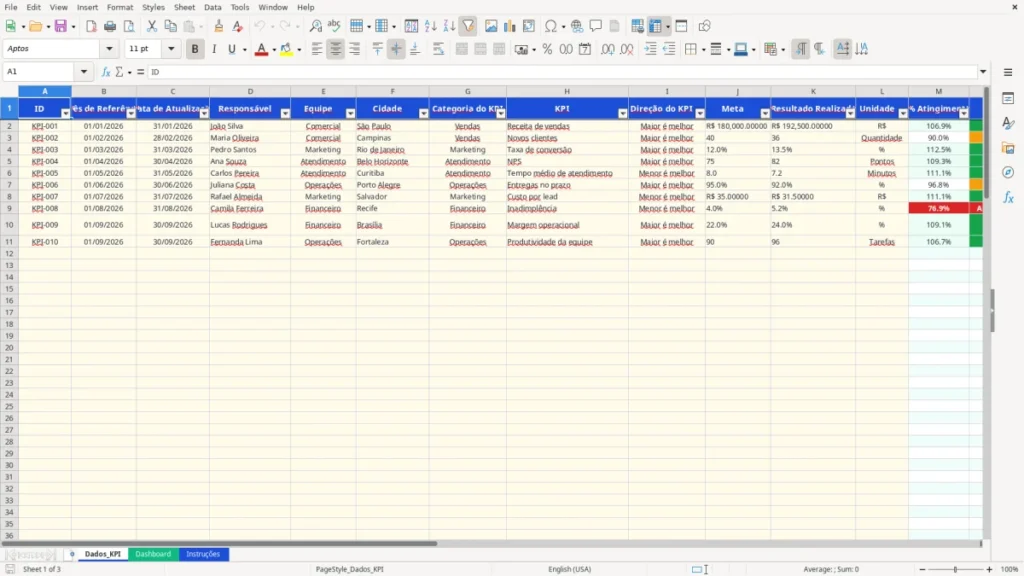Open Font Name dropdown arrow
The image size is (1024, 576).
(x=109, y=48)
